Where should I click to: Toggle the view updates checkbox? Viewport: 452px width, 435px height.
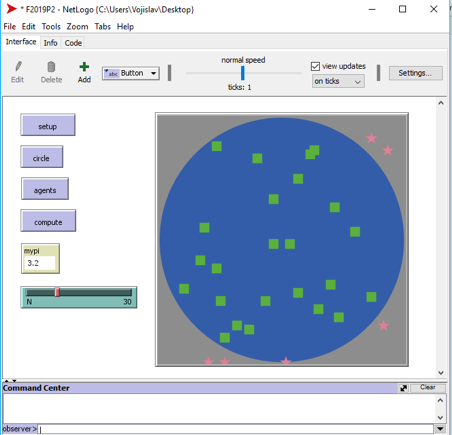coord(315,66)
